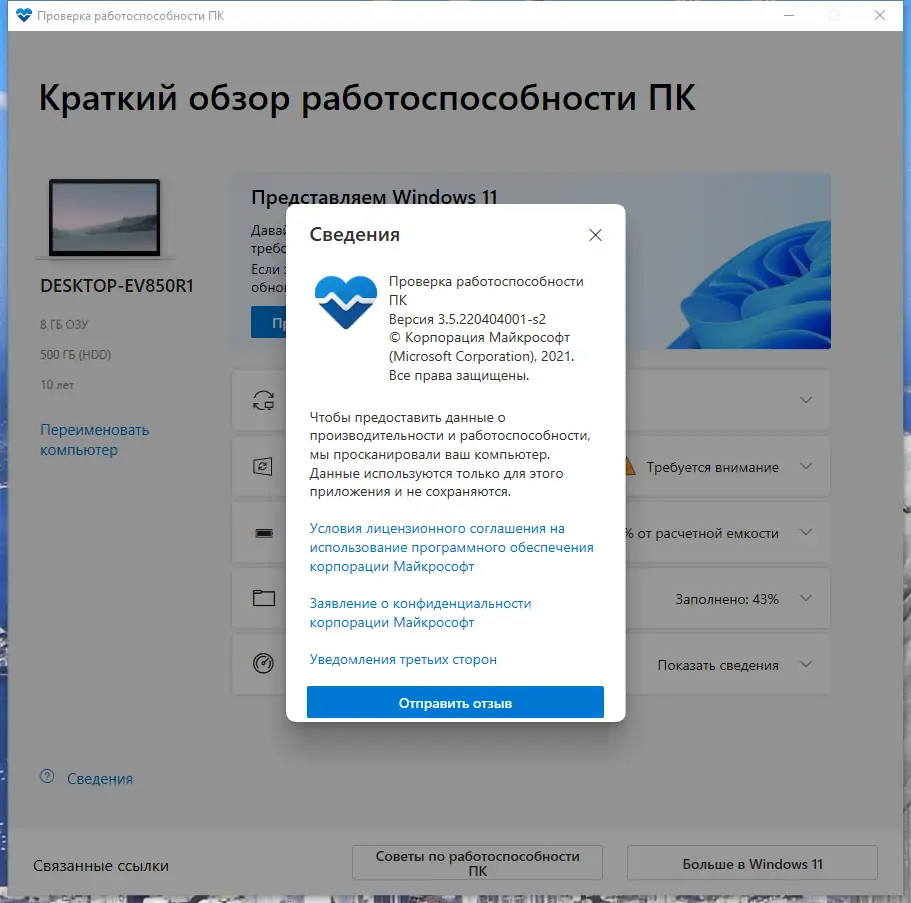
Task: Open the Показать сведения section
Action: pos(806,664)
